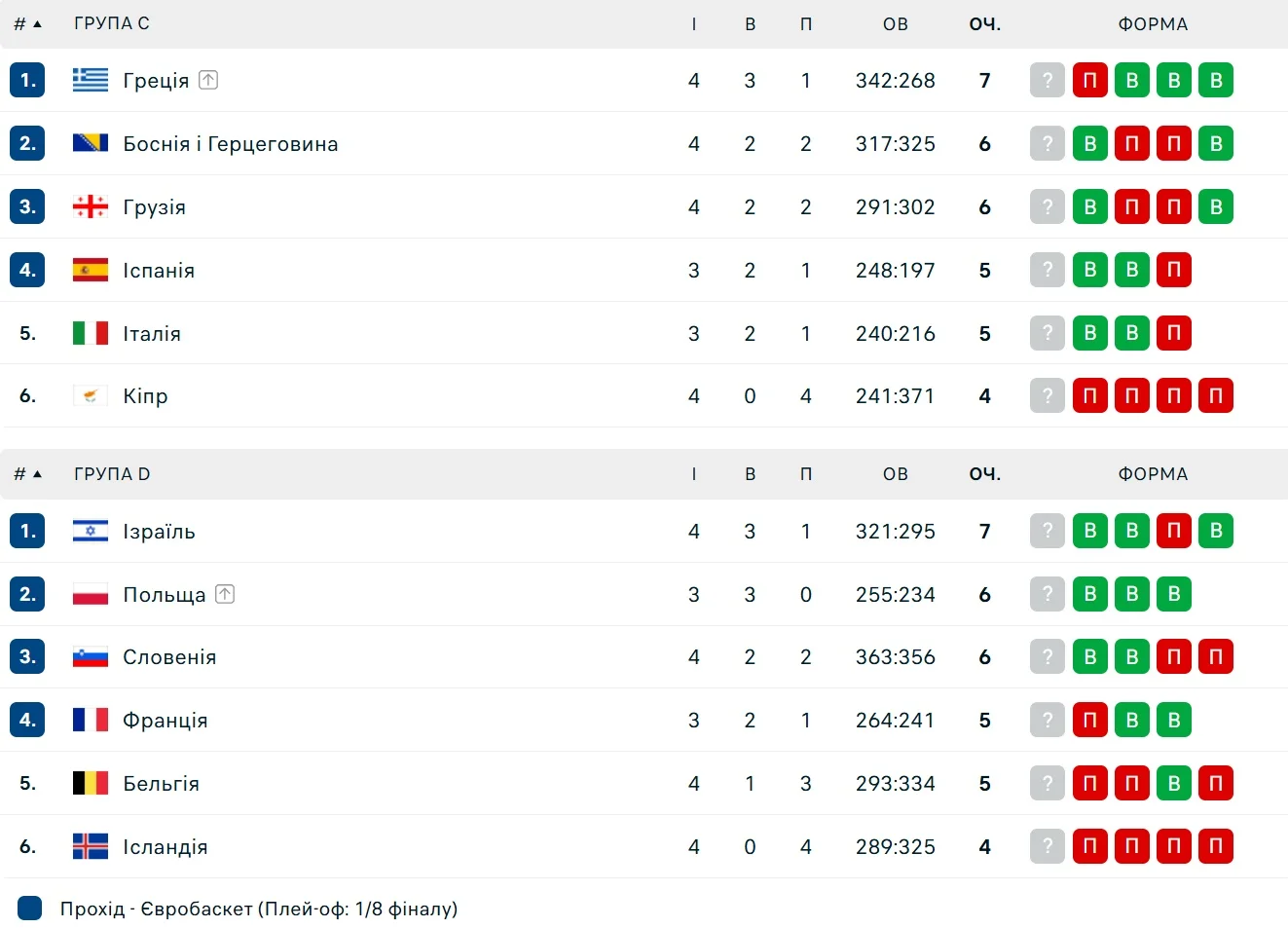
Task: Click the promotion arrow icon beside Польща
Action: [x=225, y=594]
